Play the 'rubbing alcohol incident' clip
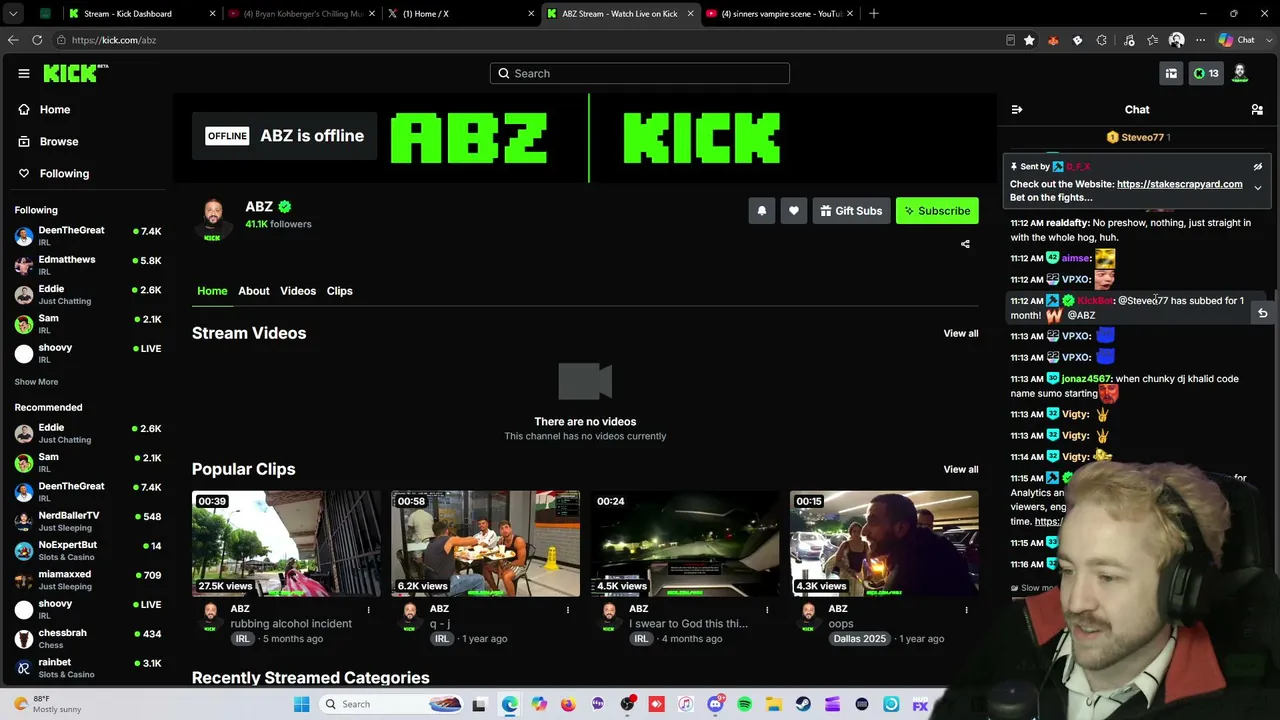Viewport: 1280px width, 720px height. [x=286, y=543]
